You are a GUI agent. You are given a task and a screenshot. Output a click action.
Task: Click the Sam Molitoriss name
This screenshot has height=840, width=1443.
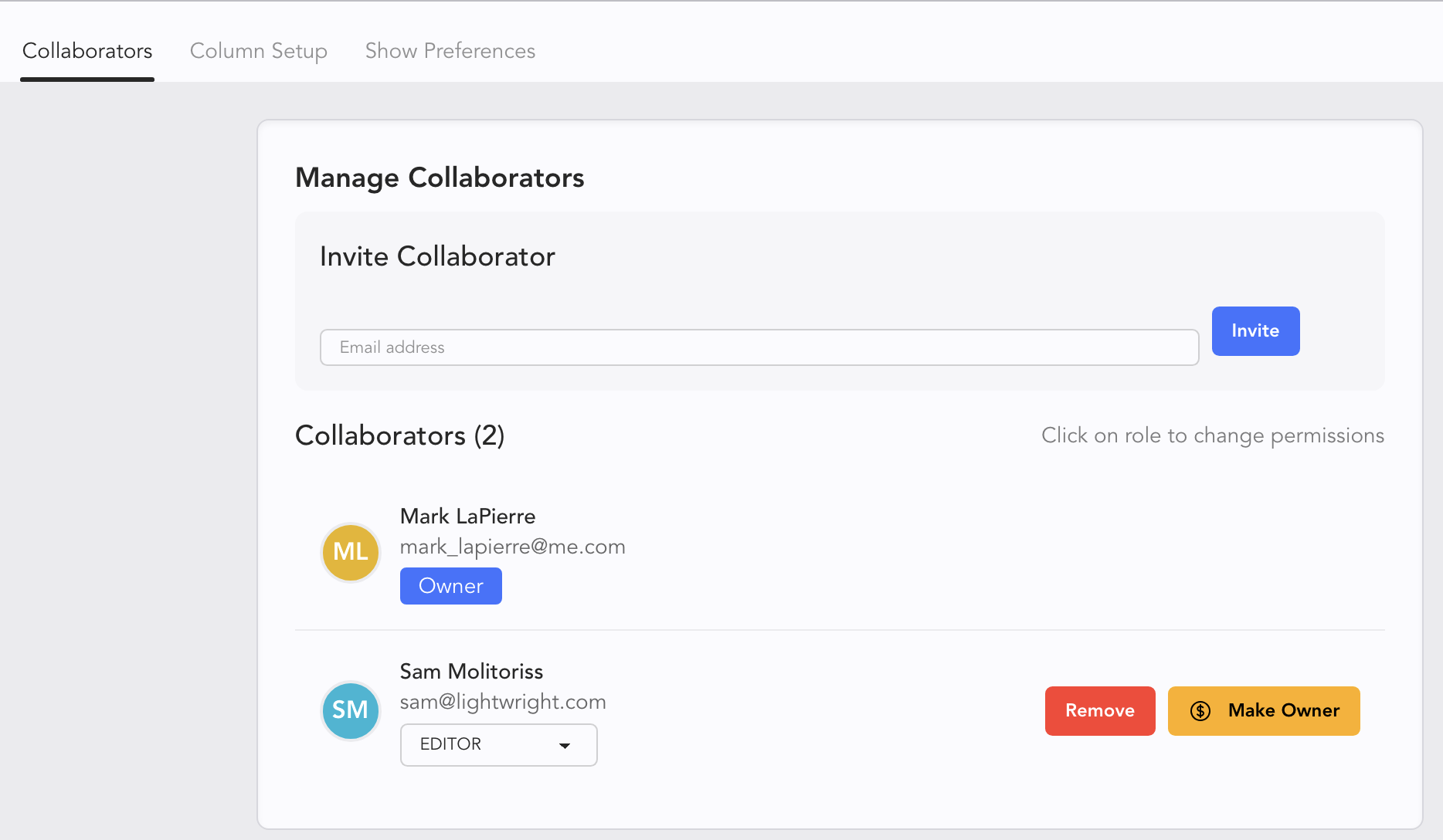pyautogui.click(x=471, y=672)
